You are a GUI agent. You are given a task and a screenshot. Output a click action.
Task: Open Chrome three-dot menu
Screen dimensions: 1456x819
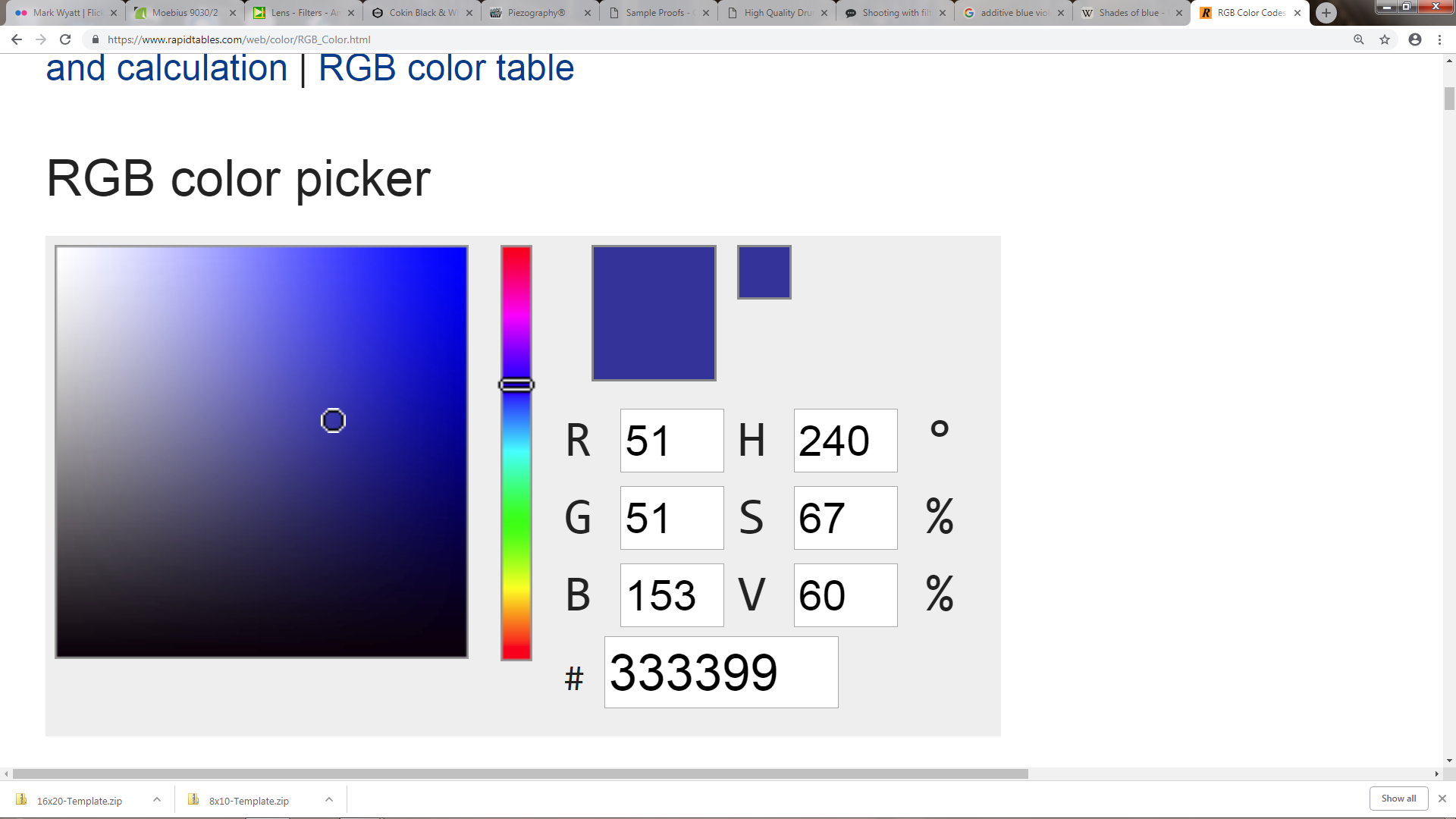tap(1440, 39)
